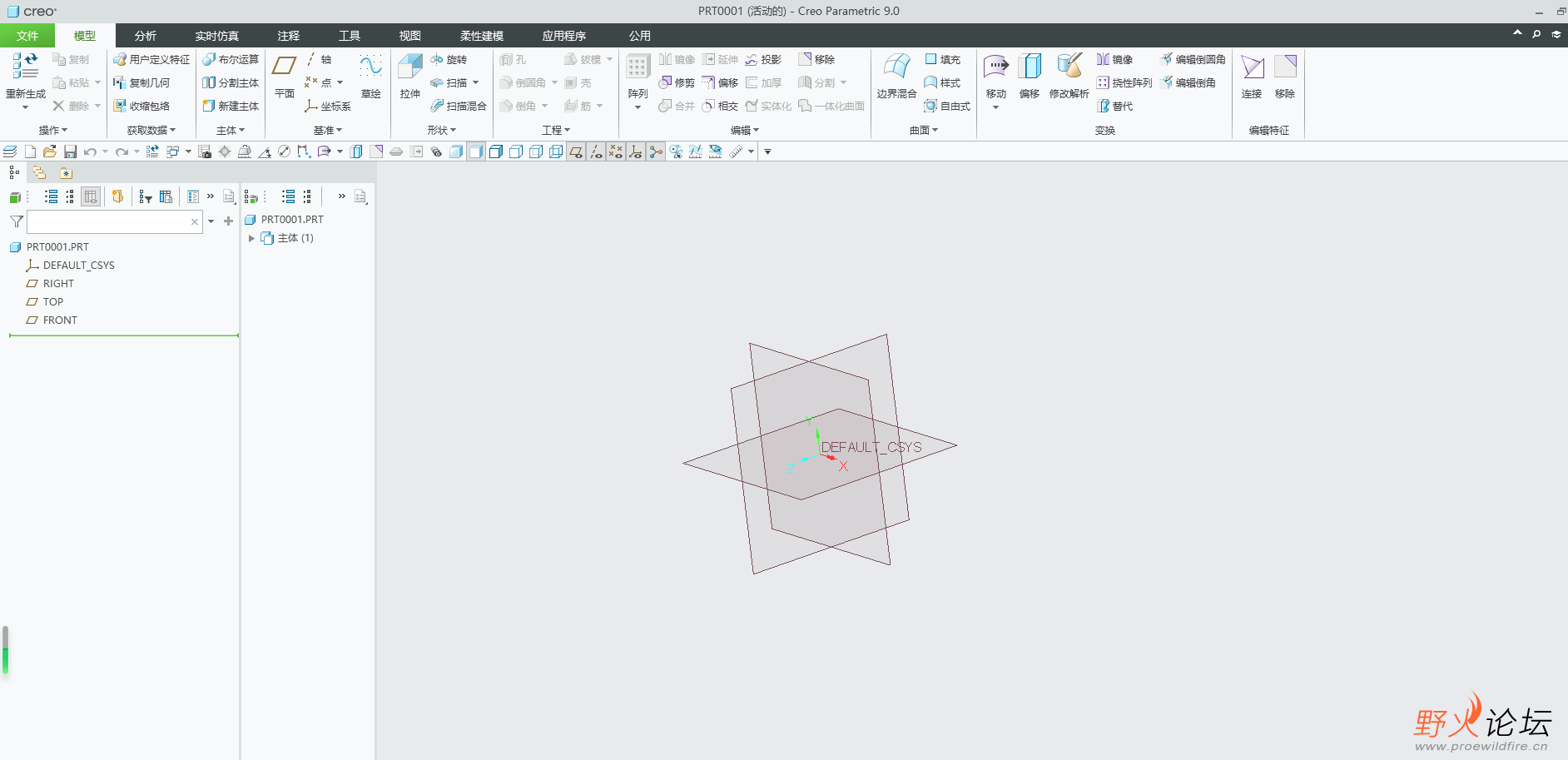The image size is (1568, 760).
Task: Expand the 工程 group dropdown
Action: (556, 131)
